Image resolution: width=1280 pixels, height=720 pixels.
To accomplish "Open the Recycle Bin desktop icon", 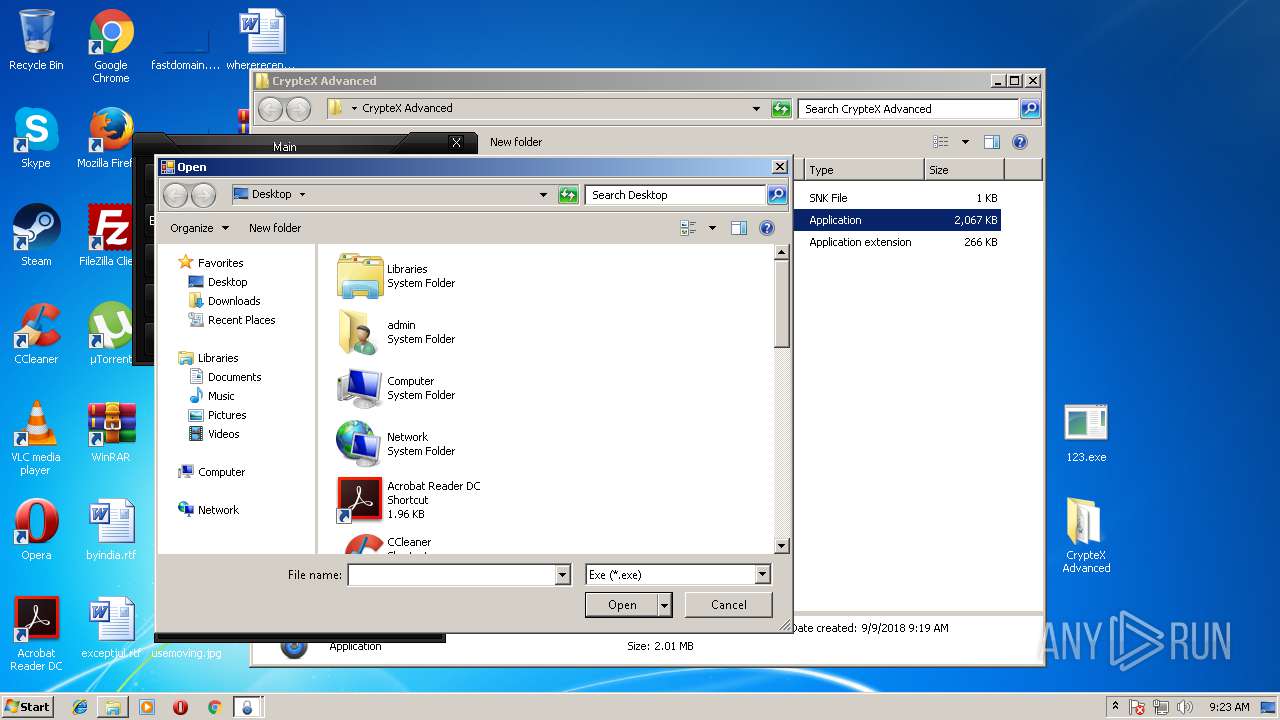I will click(36, 40).
